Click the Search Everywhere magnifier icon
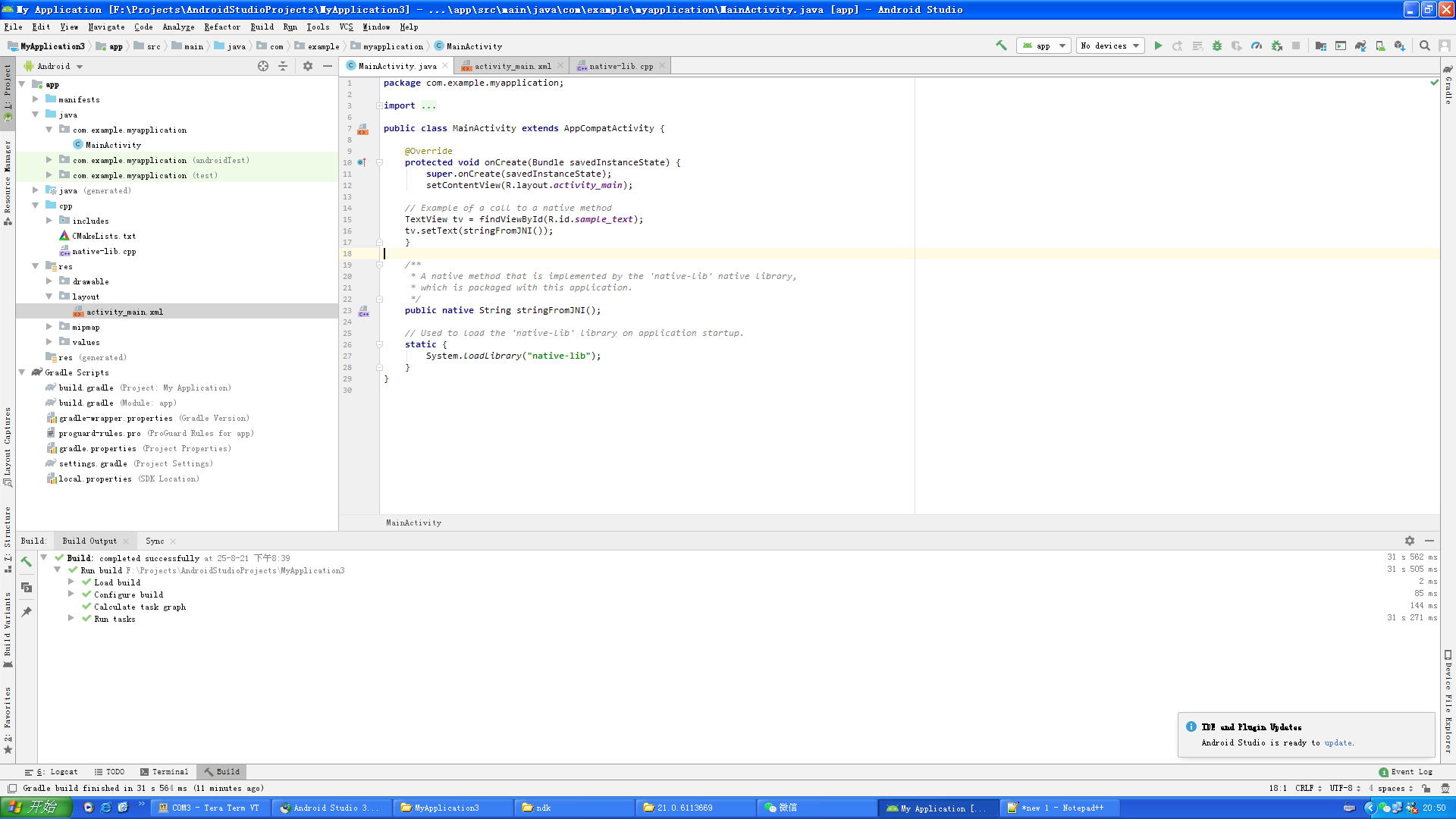Viewport: 1456px width, 819px height. click(x=1424, y=45)
